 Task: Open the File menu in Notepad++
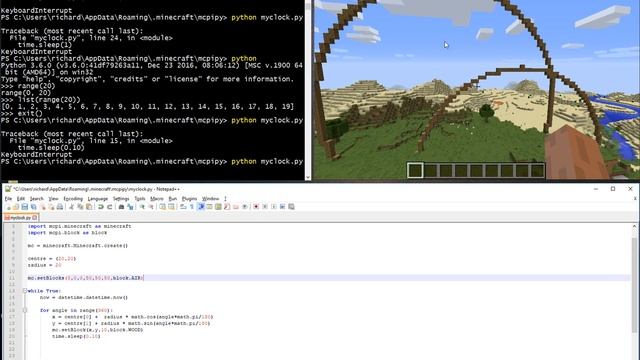[8, 199]
